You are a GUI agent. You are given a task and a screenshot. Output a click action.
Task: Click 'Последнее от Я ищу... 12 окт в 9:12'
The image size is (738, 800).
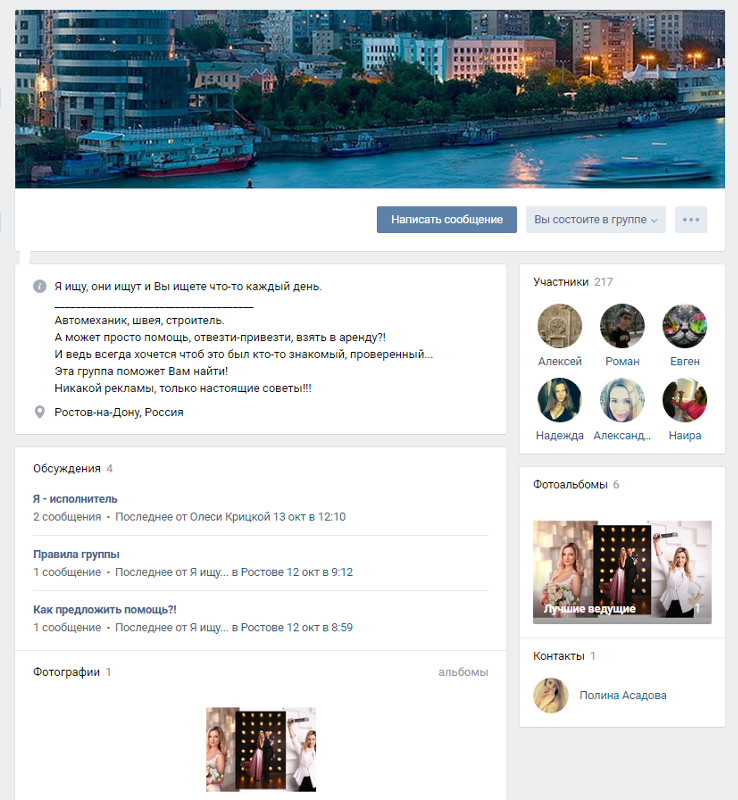[234, 572]
